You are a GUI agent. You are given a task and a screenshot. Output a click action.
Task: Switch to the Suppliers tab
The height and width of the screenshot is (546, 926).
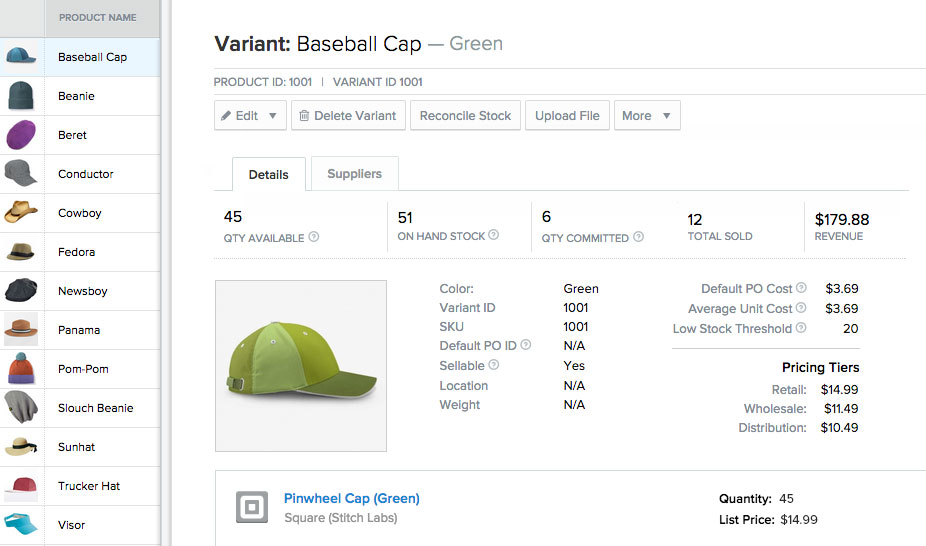pyautogui.click(x=354, y=174)
